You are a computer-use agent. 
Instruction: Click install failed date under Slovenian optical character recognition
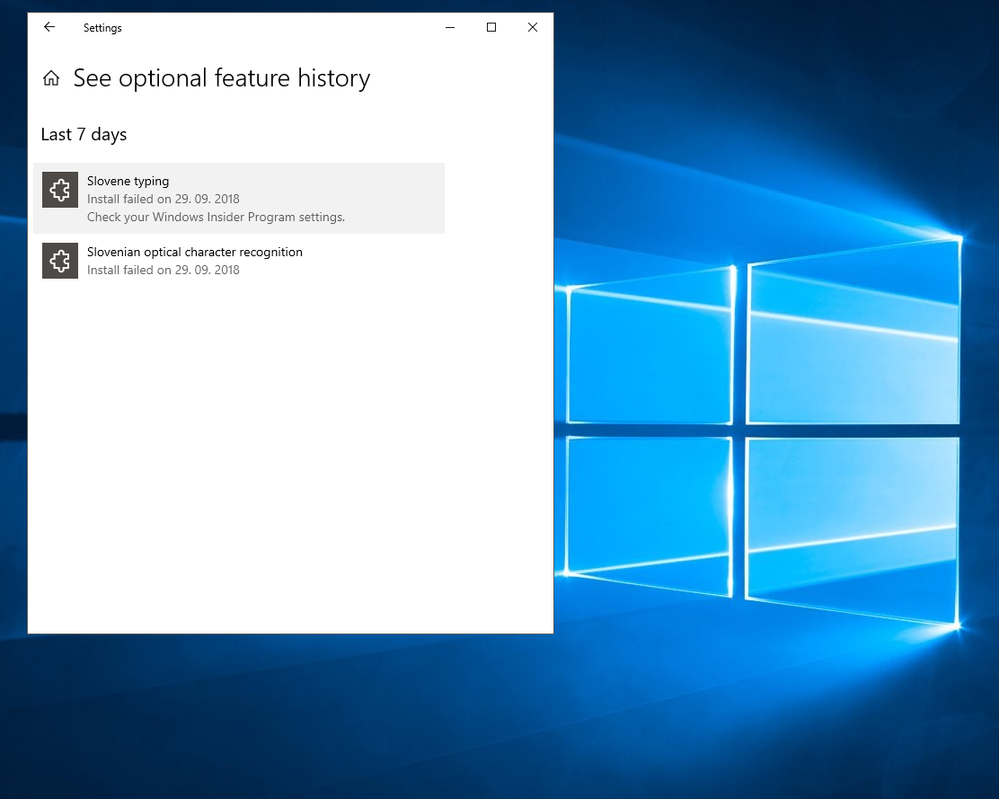pyautogui.click(x=163, y=270)
